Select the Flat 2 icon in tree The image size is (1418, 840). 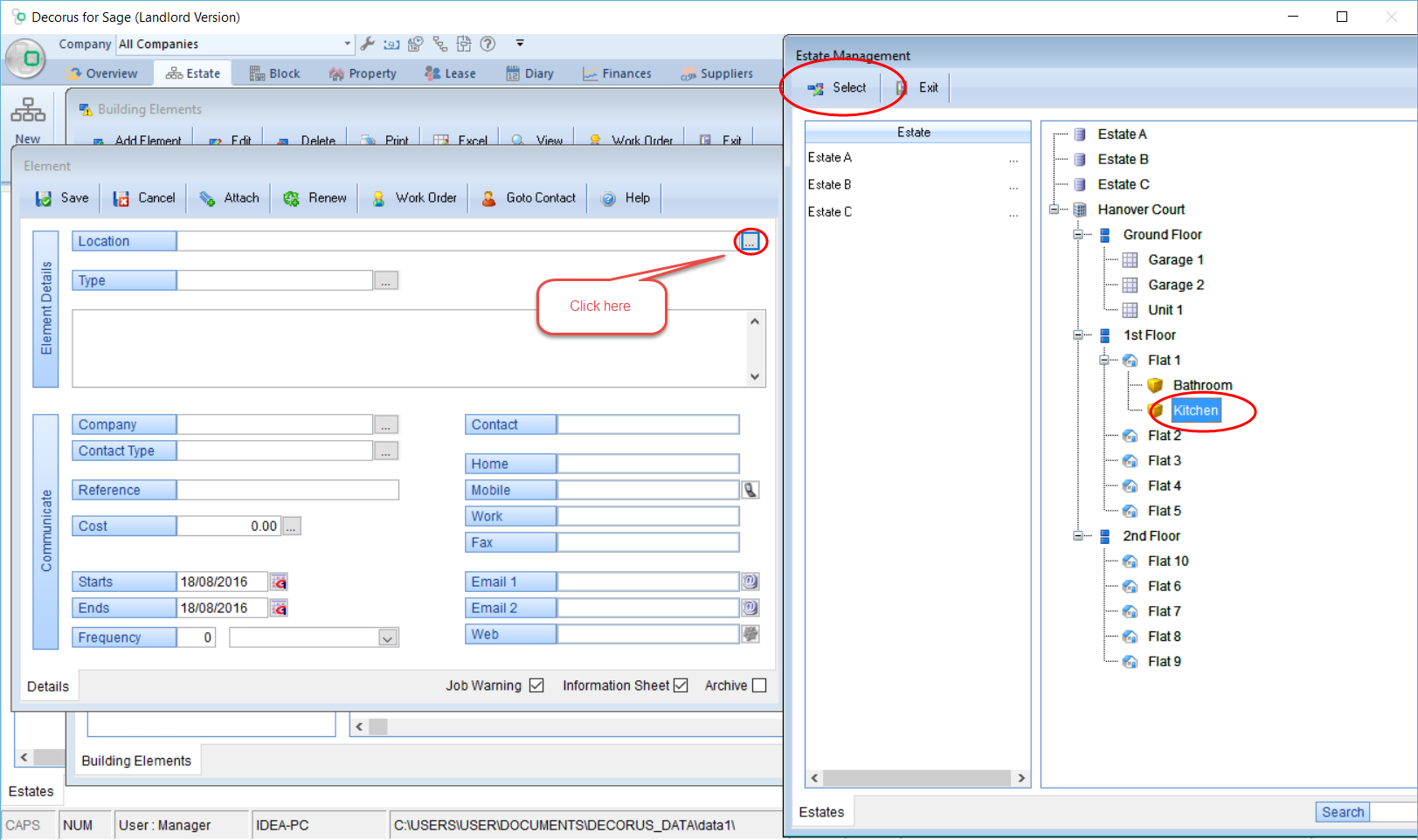coord(1130,436)
